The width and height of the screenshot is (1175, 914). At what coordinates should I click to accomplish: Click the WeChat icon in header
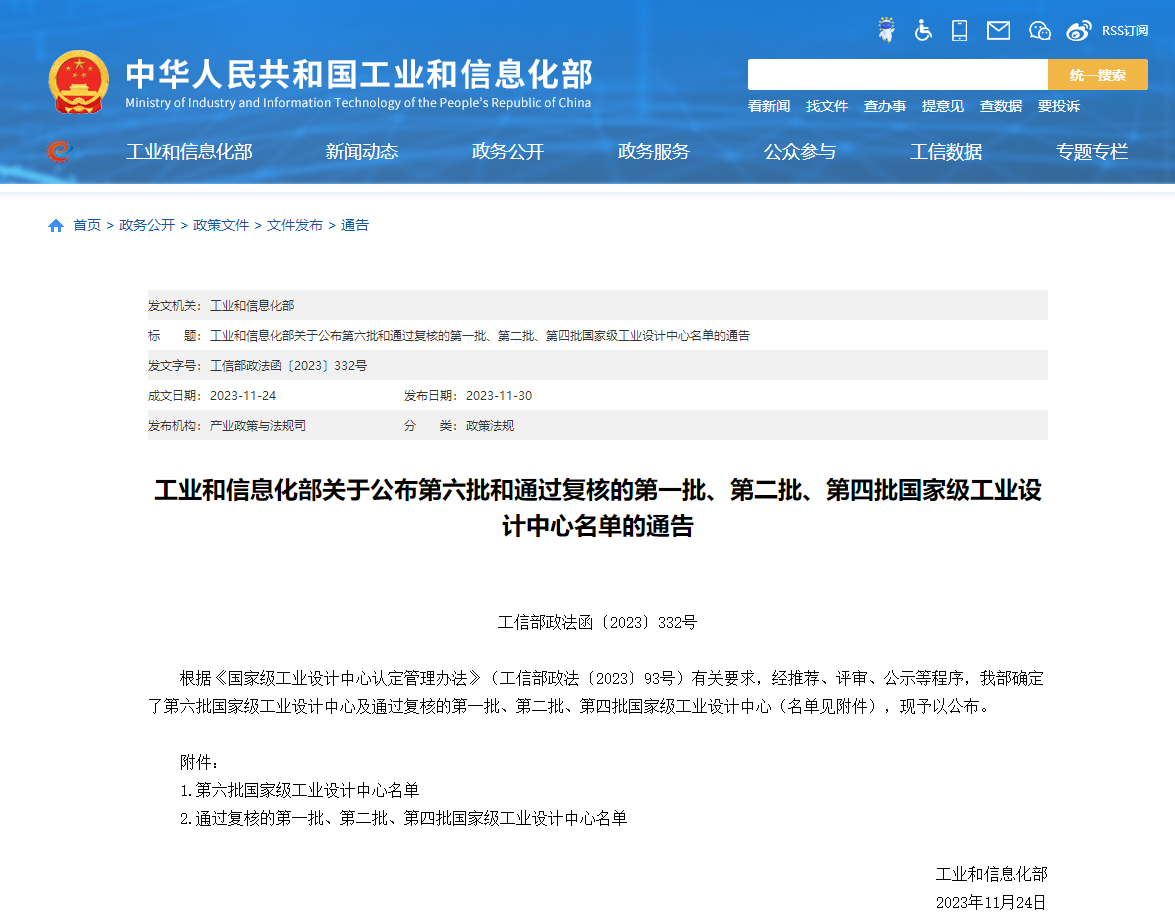[1040, 30]
